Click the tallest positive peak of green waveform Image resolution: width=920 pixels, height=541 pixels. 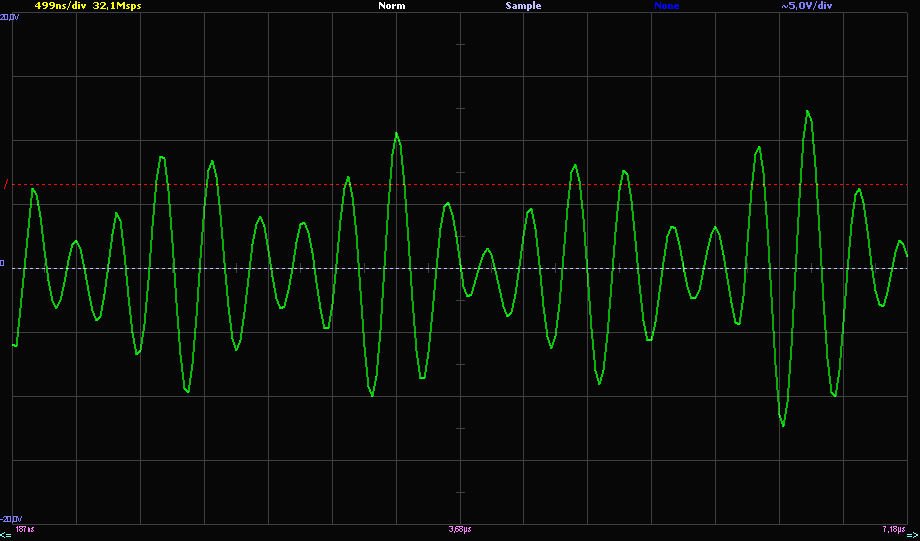point(808,112)
